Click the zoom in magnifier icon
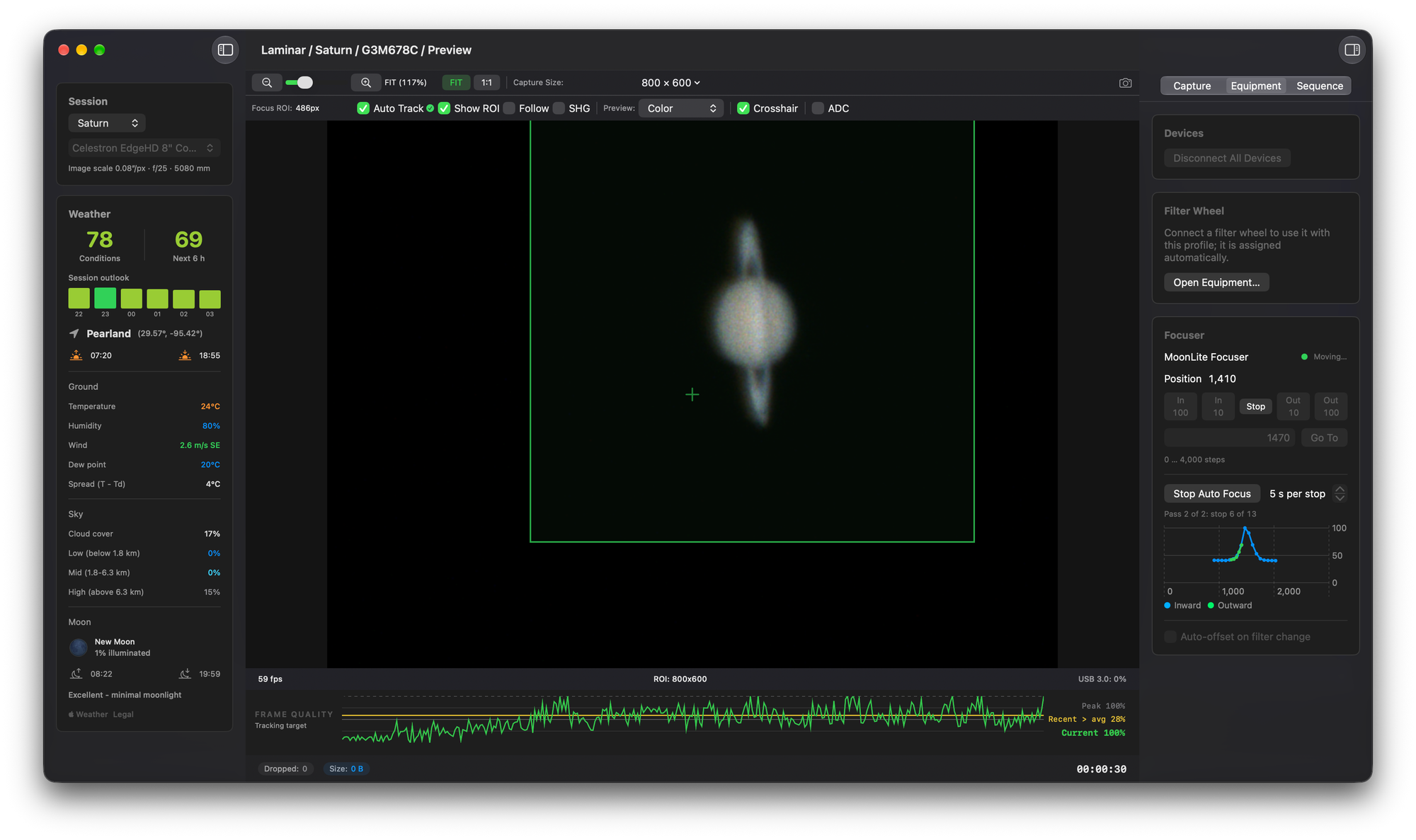Viewport: 1416px width, 840px height. click(x=365, y=83)
